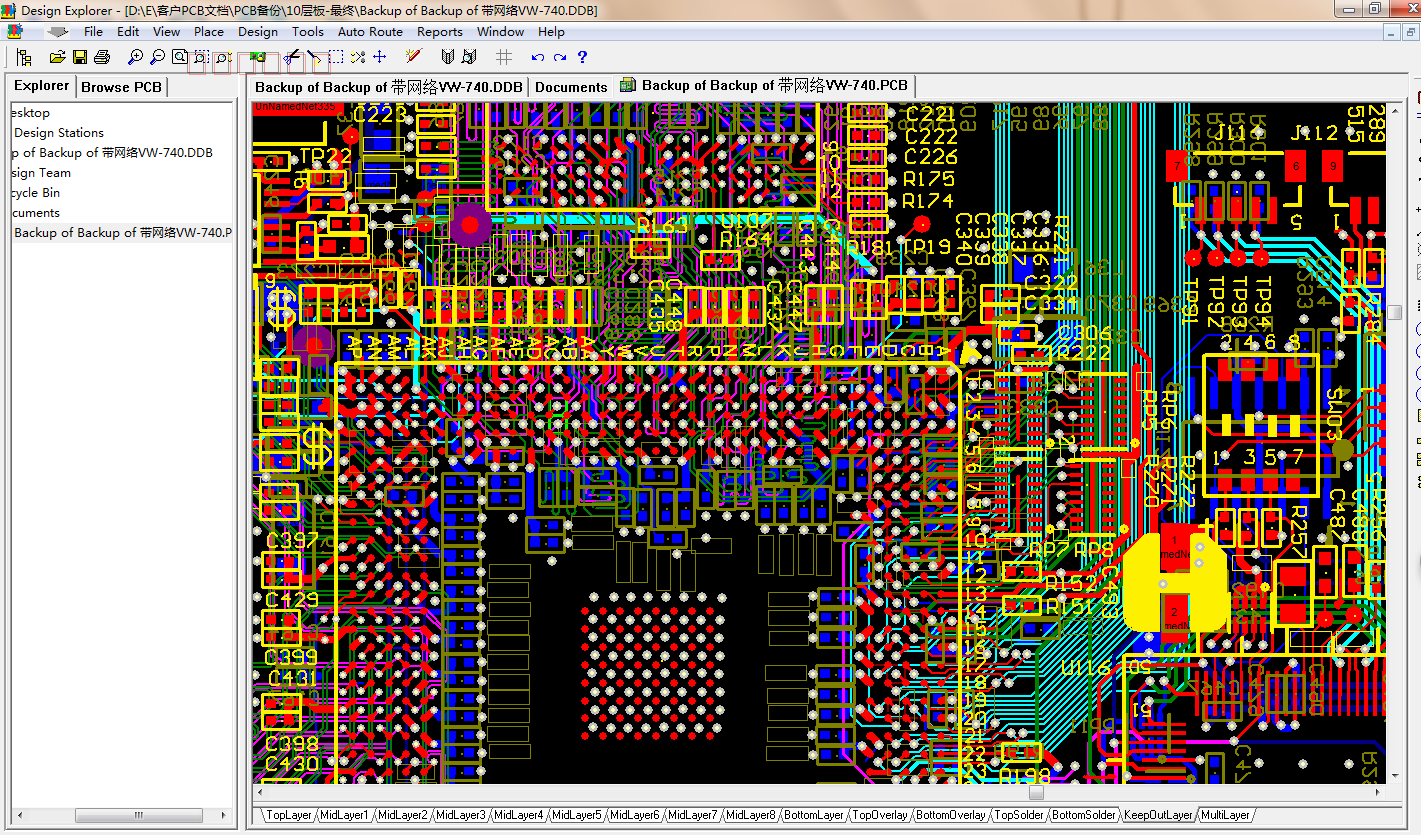
Task: Select the knife/cut tool on the toolbar
Action: pyautogui.click(x=290, y=57)
